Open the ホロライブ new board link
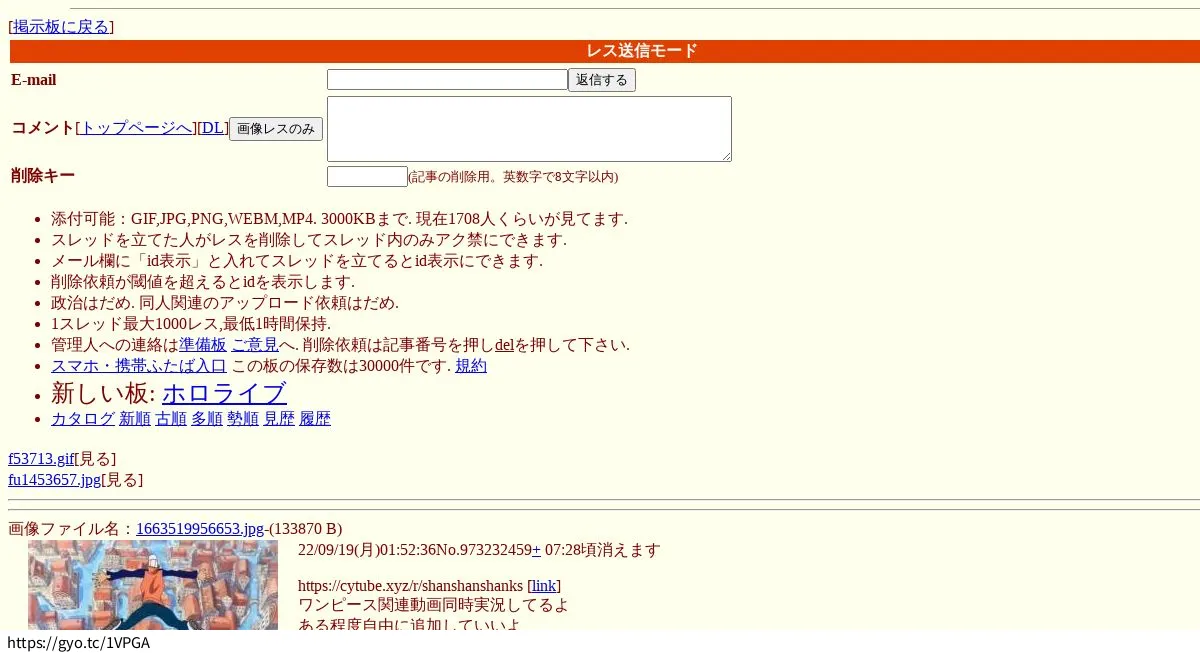This screenshot has height=653, width=1200. pos(224,394)
